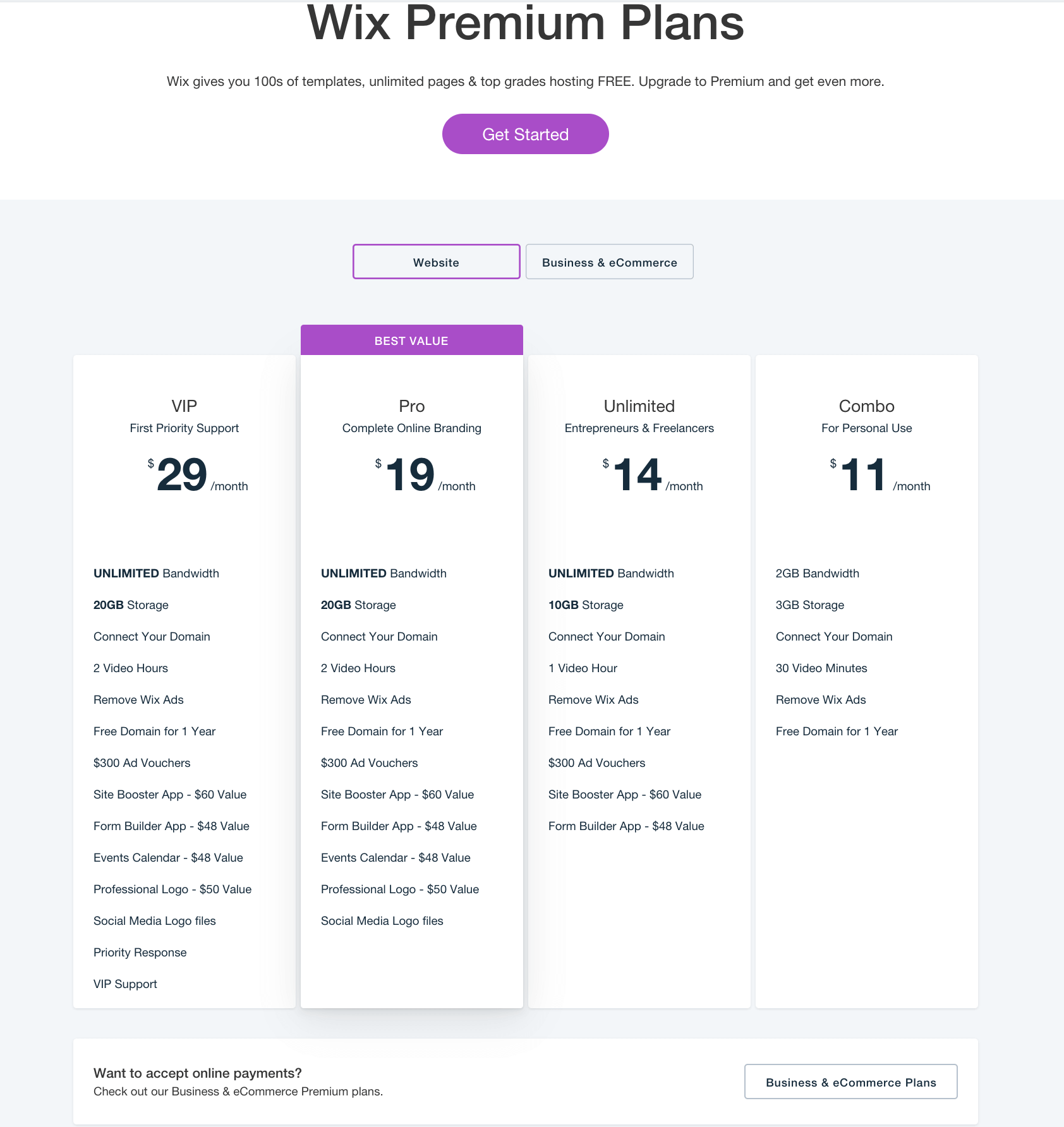
Task: Click 'Connect Your Domain' in VIP plan
Action: pos(152,636)
